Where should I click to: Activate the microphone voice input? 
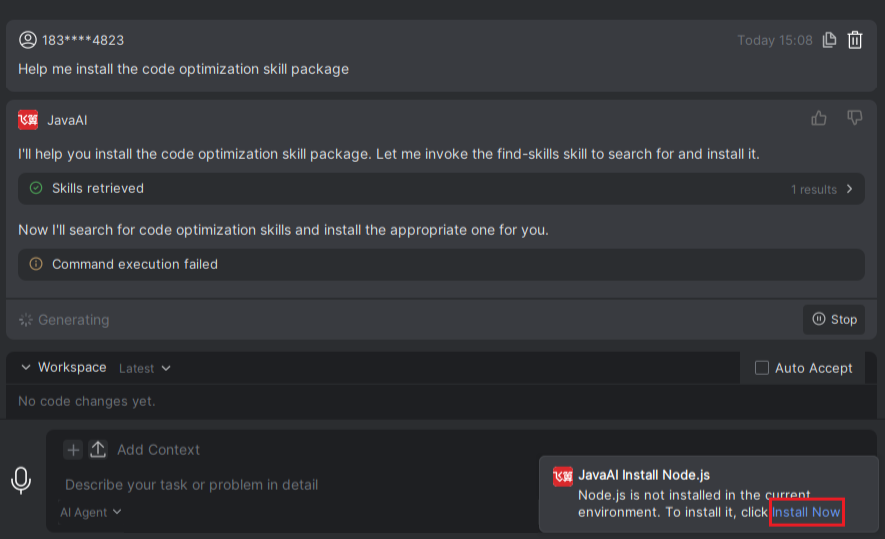(21, 480)
